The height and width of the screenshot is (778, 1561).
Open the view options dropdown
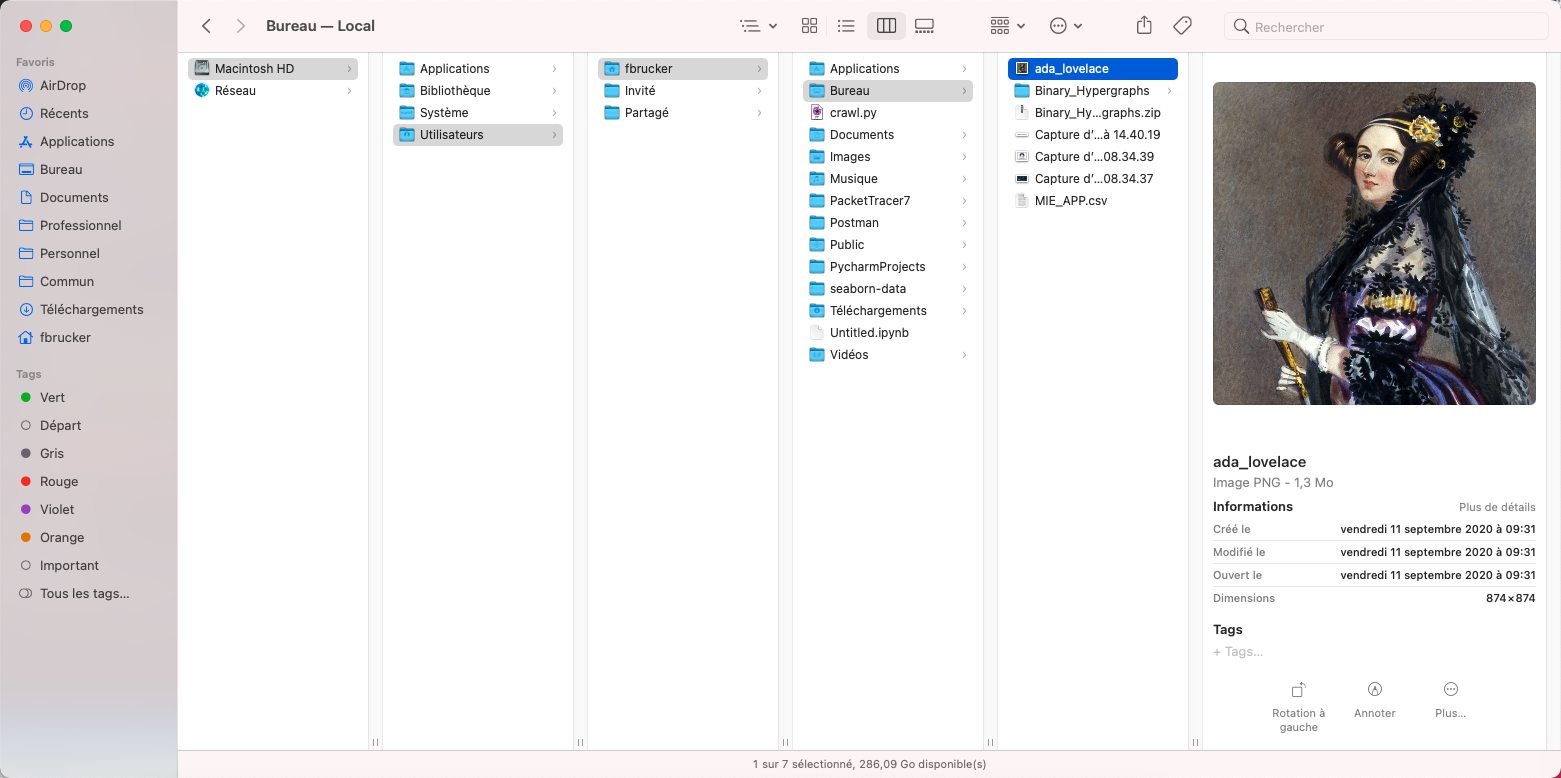pyautogui.click(x=758, y=25)
